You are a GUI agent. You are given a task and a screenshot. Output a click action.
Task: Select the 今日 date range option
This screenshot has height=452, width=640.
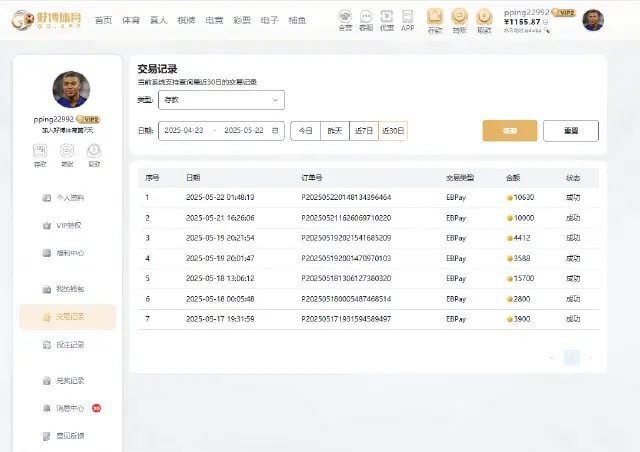pos(305,131)
